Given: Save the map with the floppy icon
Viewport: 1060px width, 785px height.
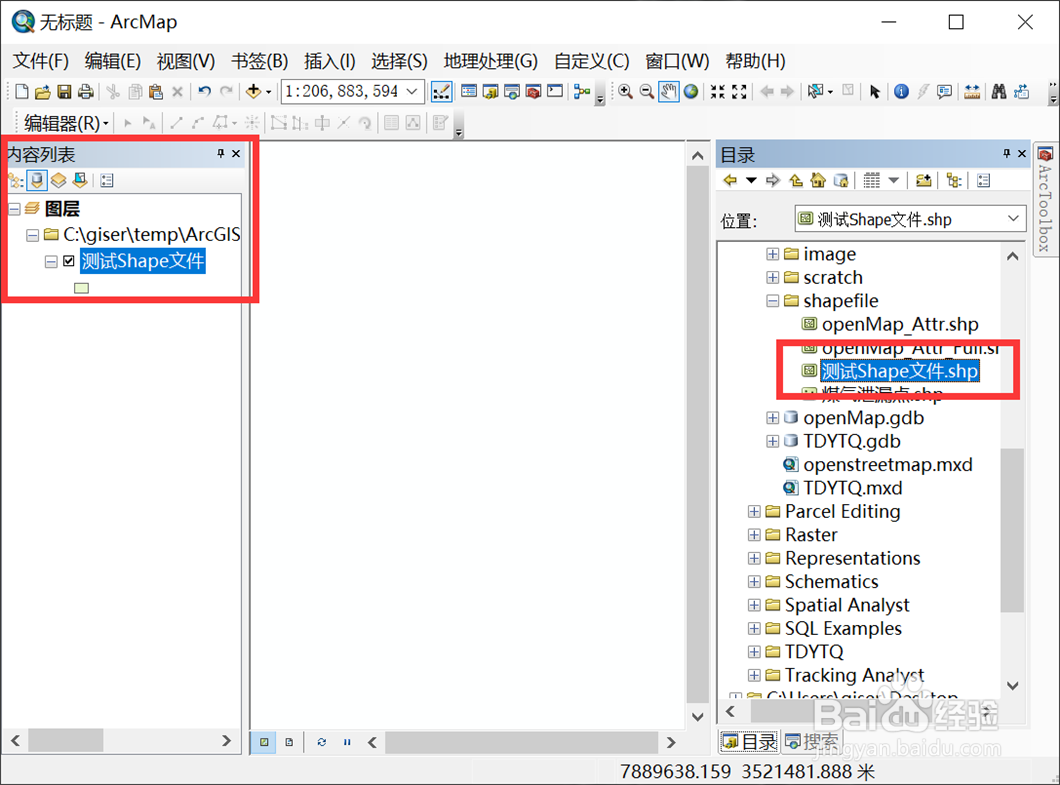Looking at the screenshot, I should pyautogui.click(x=64, y=91).
